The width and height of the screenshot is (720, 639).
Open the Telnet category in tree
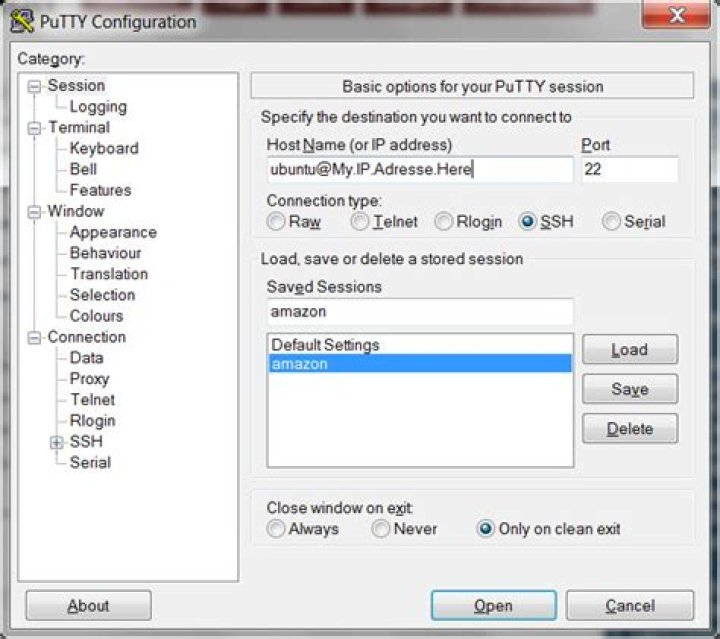[92, 400]
